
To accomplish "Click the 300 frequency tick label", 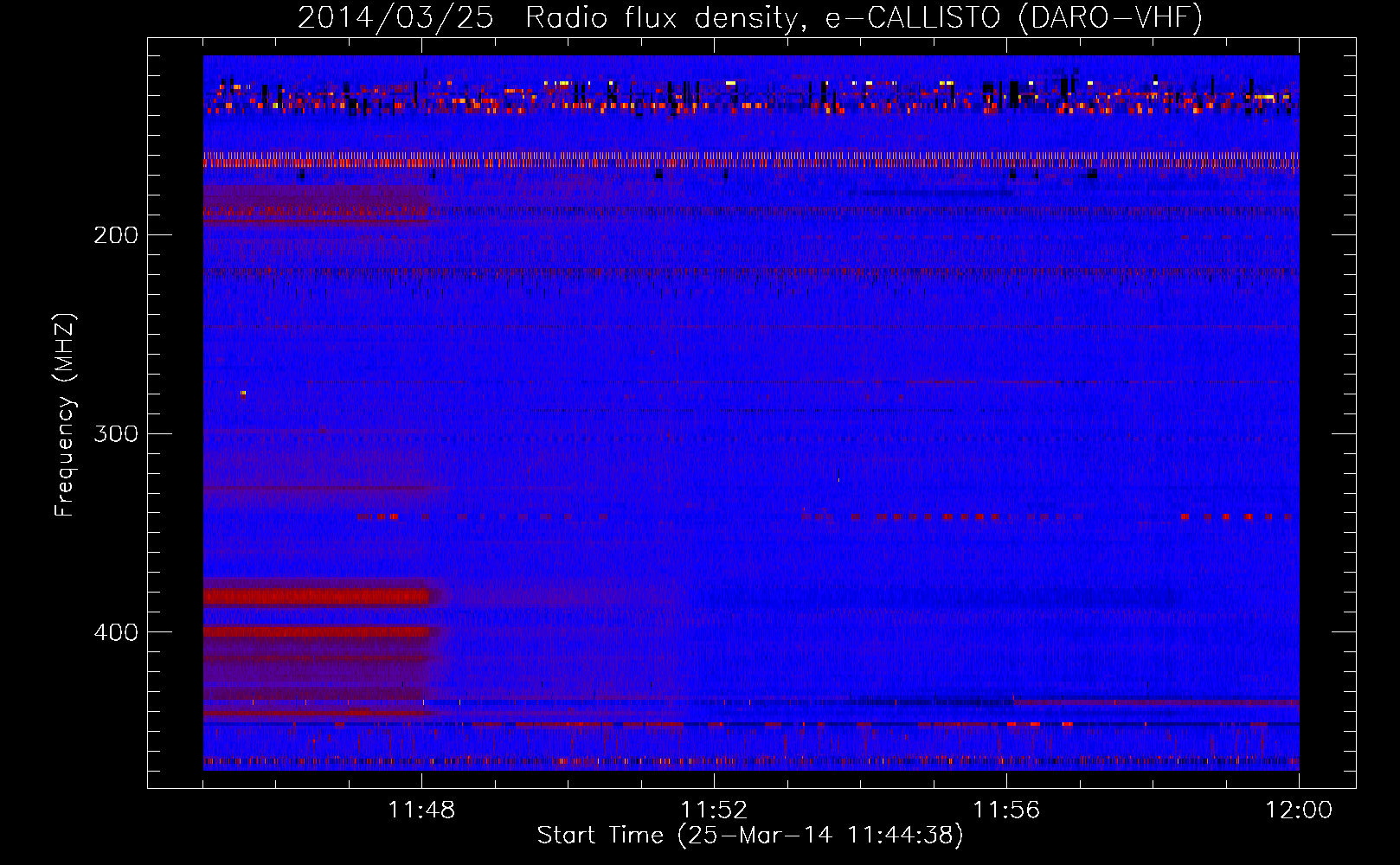I will coord(116,433).
